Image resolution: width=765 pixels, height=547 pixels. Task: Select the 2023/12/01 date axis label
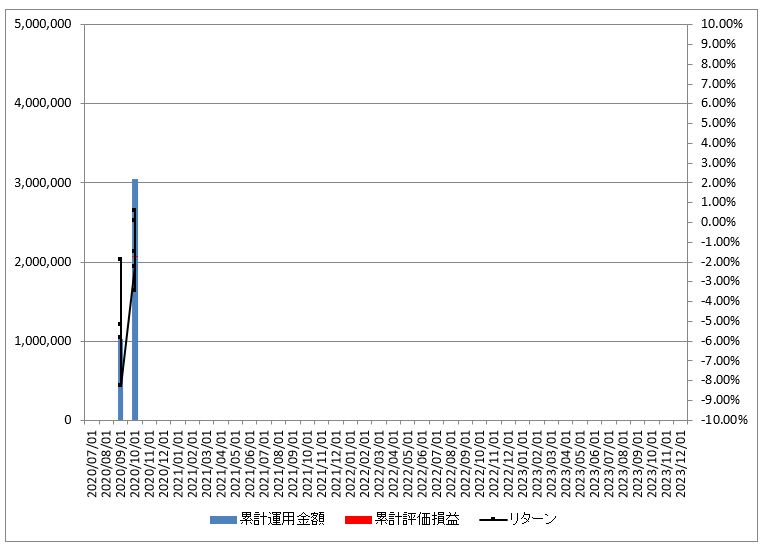680,463
